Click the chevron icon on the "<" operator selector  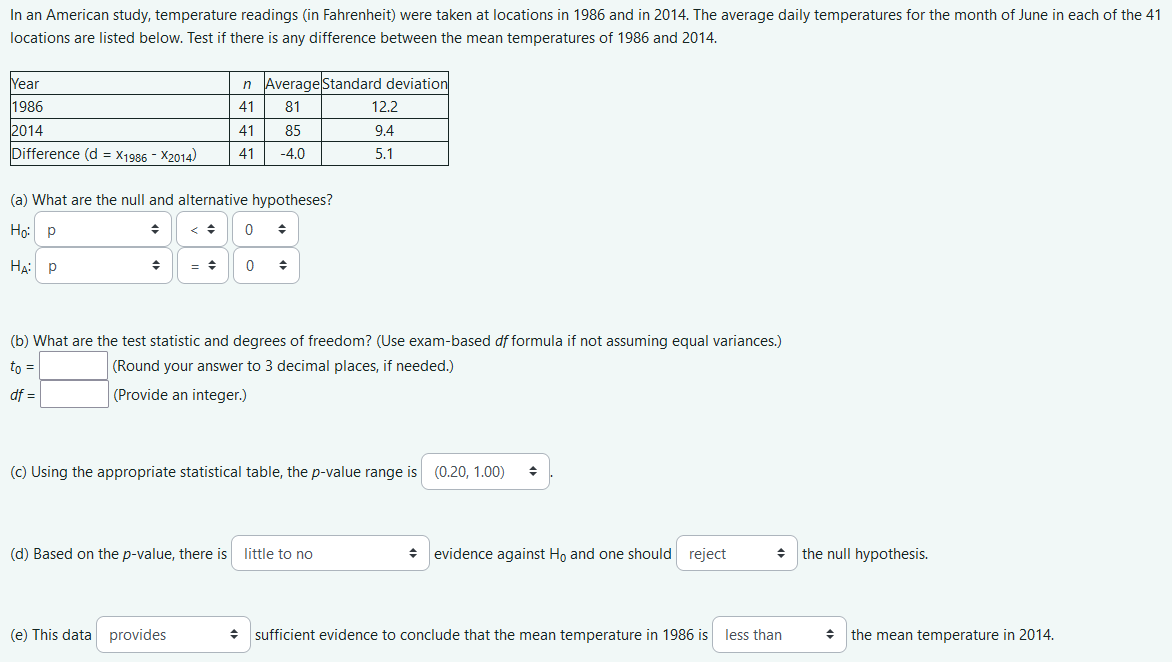pyautogui.click(x=211, y=229)
